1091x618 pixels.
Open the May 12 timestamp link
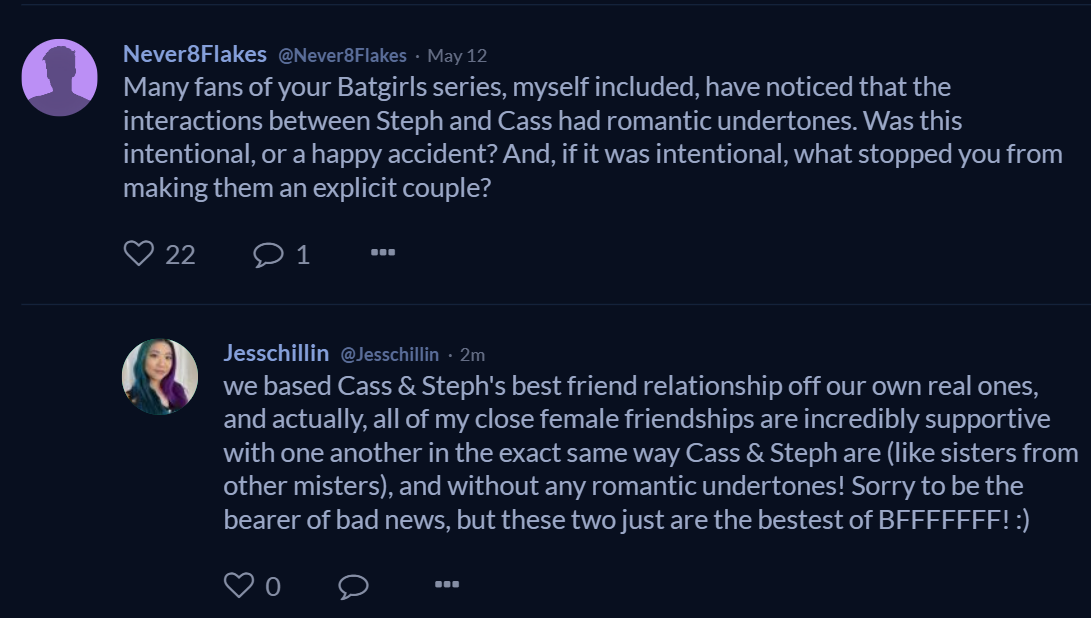[x=457, y=55]
